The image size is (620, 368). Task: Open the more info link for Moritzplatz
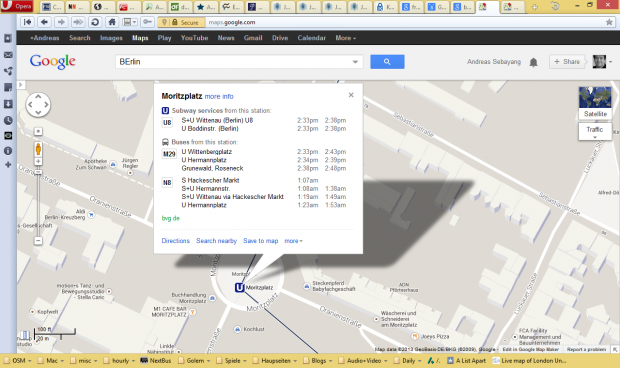click(x=219, y=96)
